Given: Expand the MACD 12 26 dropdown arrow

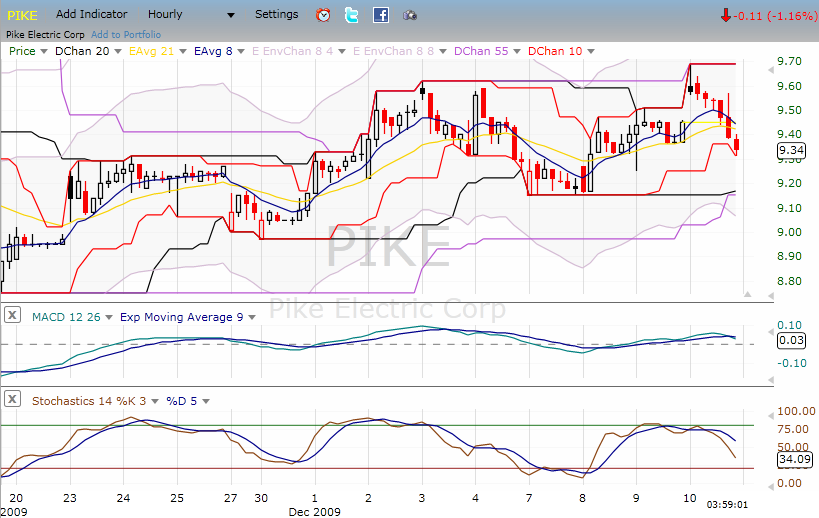Looking at the screenshot, I should 109,317.
